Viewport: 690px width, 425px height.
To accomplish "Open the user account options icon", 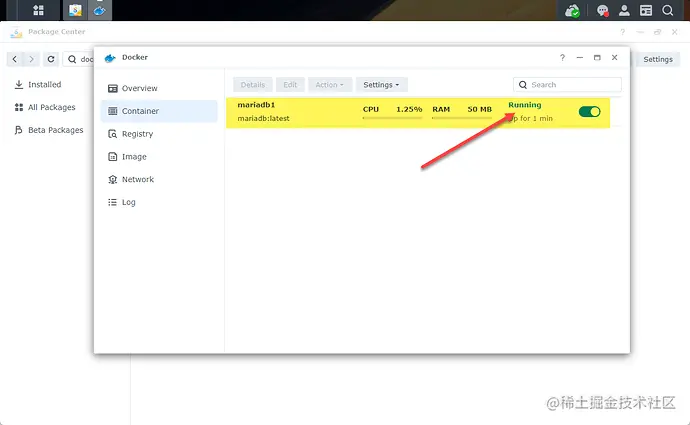I will [x=624, y=11].
